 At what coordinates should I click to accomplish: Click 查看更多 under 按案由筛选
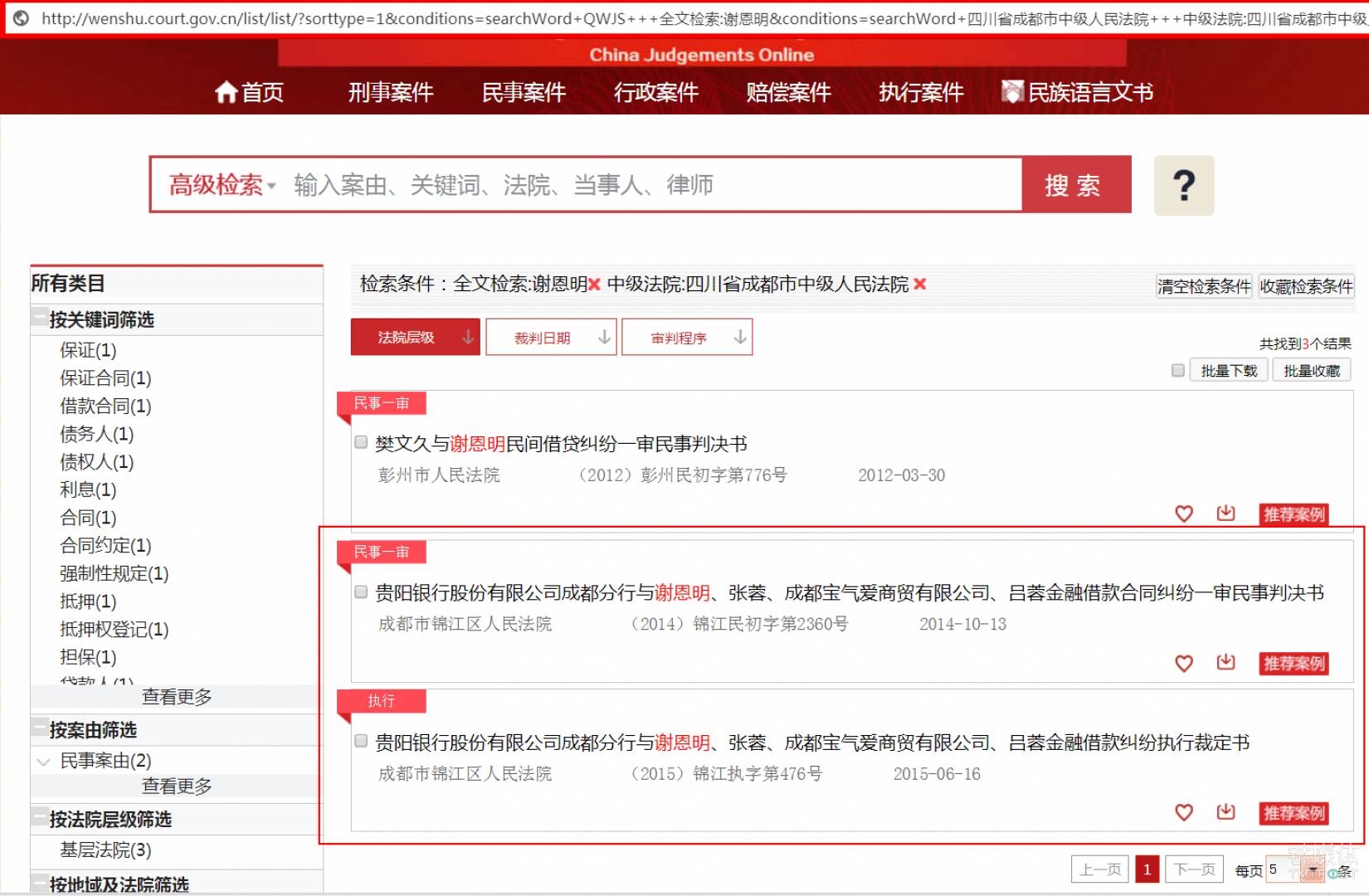(x=177, y=786)
